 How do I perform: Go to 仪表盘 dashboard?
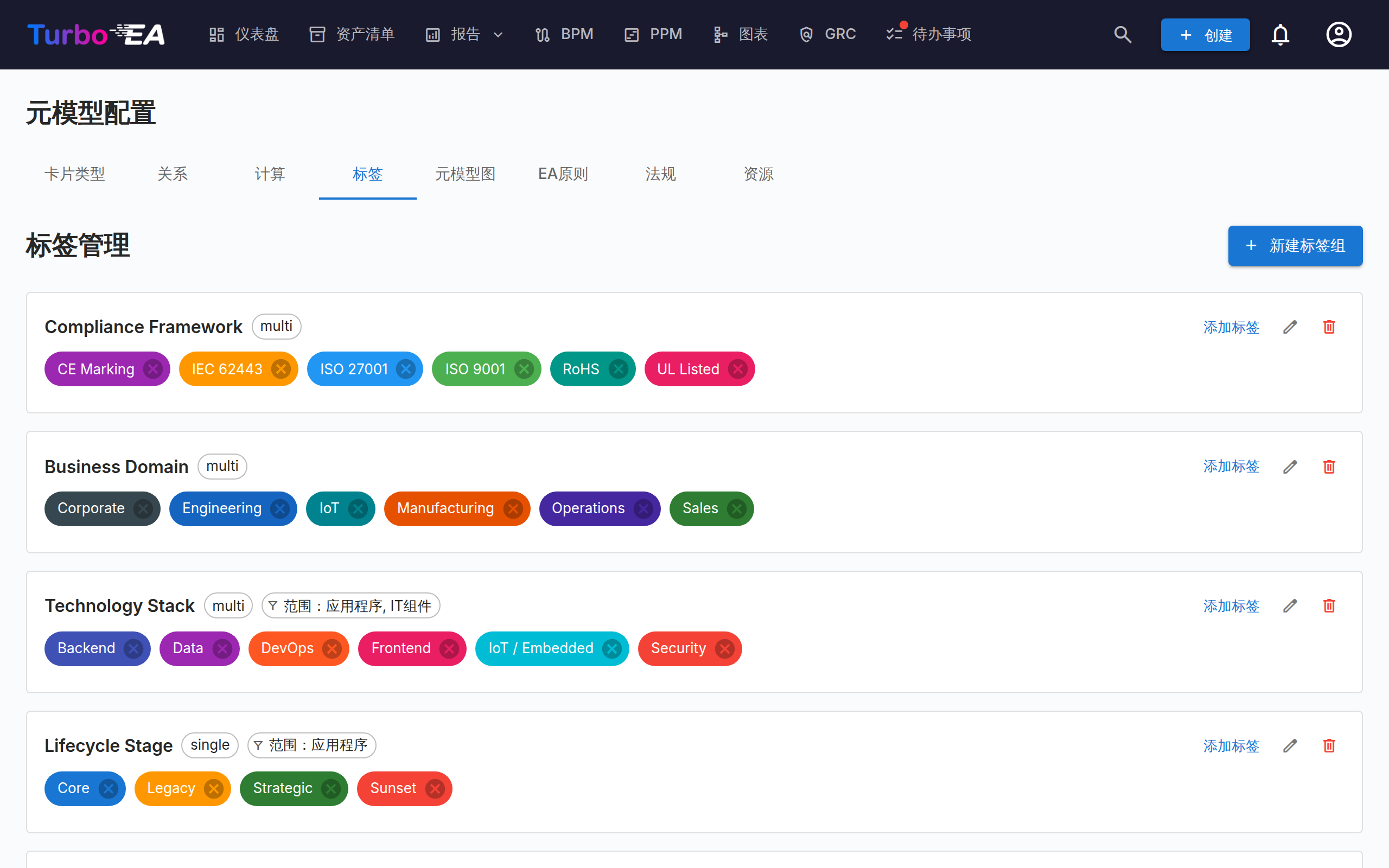coord(244,34)
